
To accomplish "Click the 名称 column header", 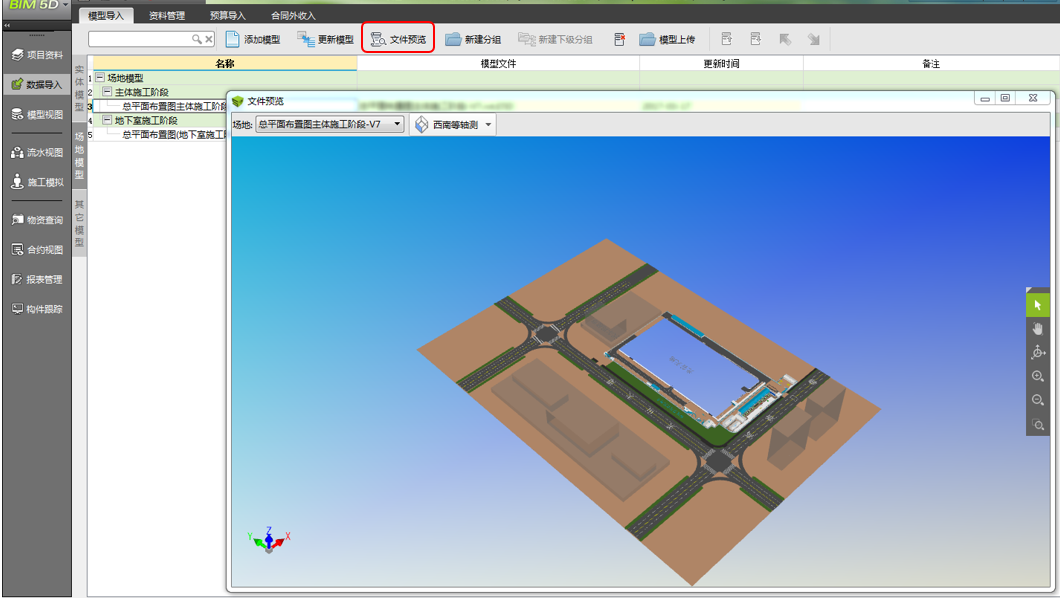I will (225, 64).
